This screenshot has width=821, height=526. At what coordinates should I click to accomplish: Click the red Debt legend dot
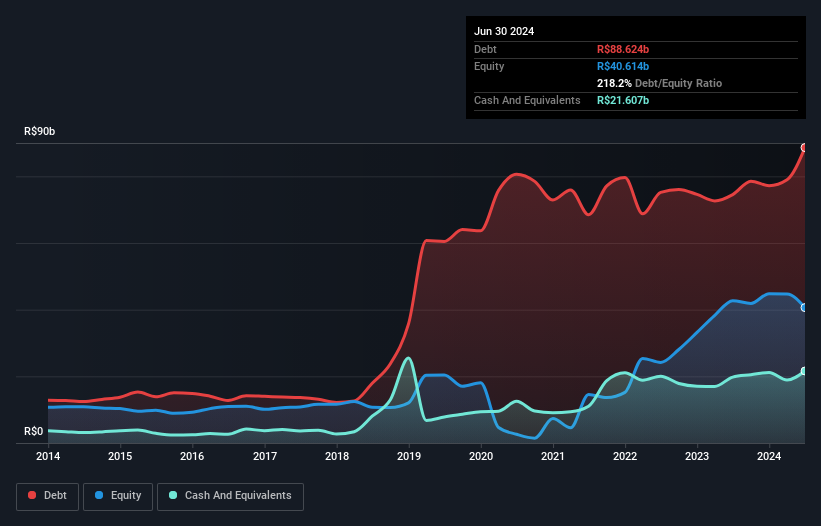coord(32,495)
